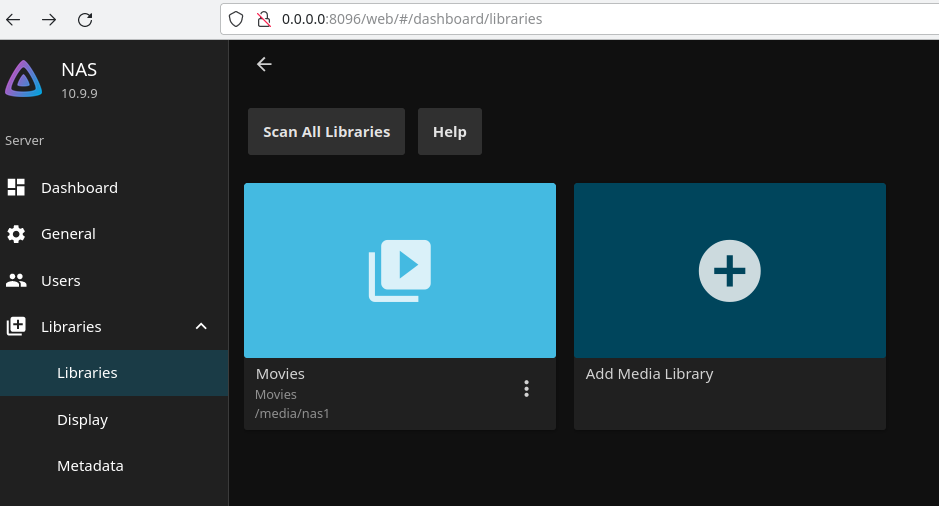Click the Libraries plus-folder icon in sidebar
The height and width of the screenshot is (506, 939).
pos(16,327)
